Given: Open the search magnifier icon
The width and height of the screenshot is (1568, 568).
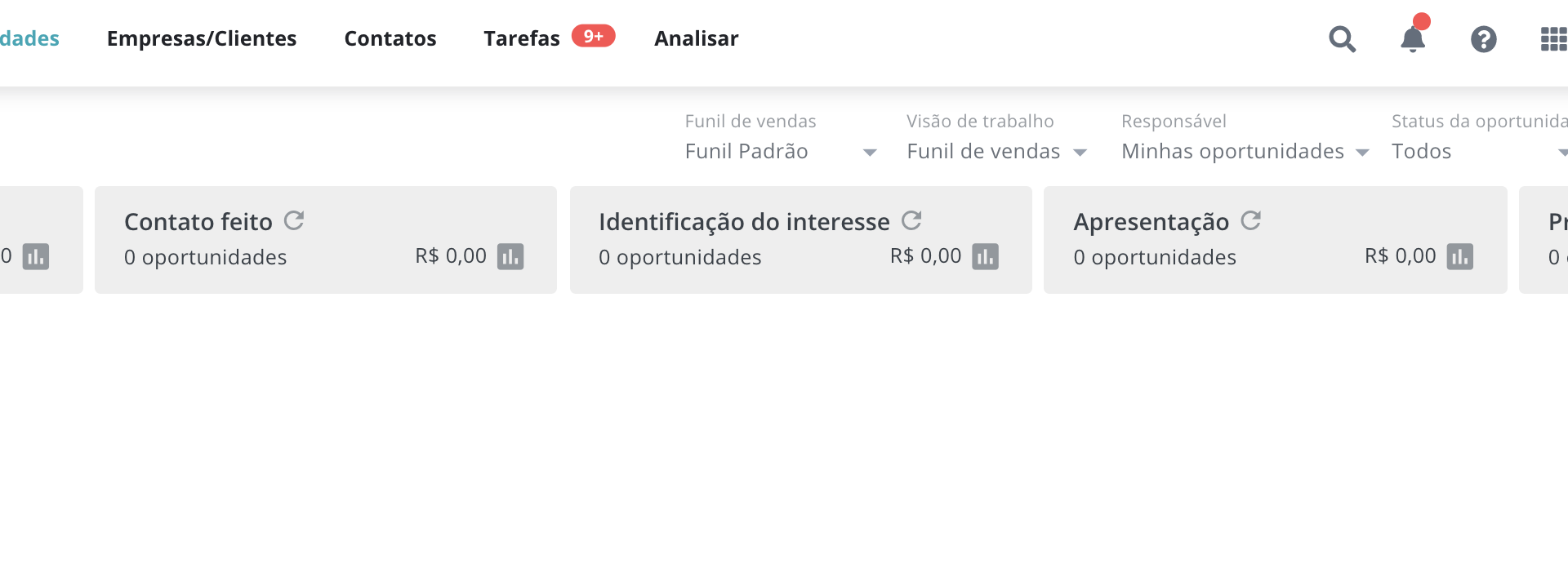Looking at the screenshot, I should (x=1342, y=39).
